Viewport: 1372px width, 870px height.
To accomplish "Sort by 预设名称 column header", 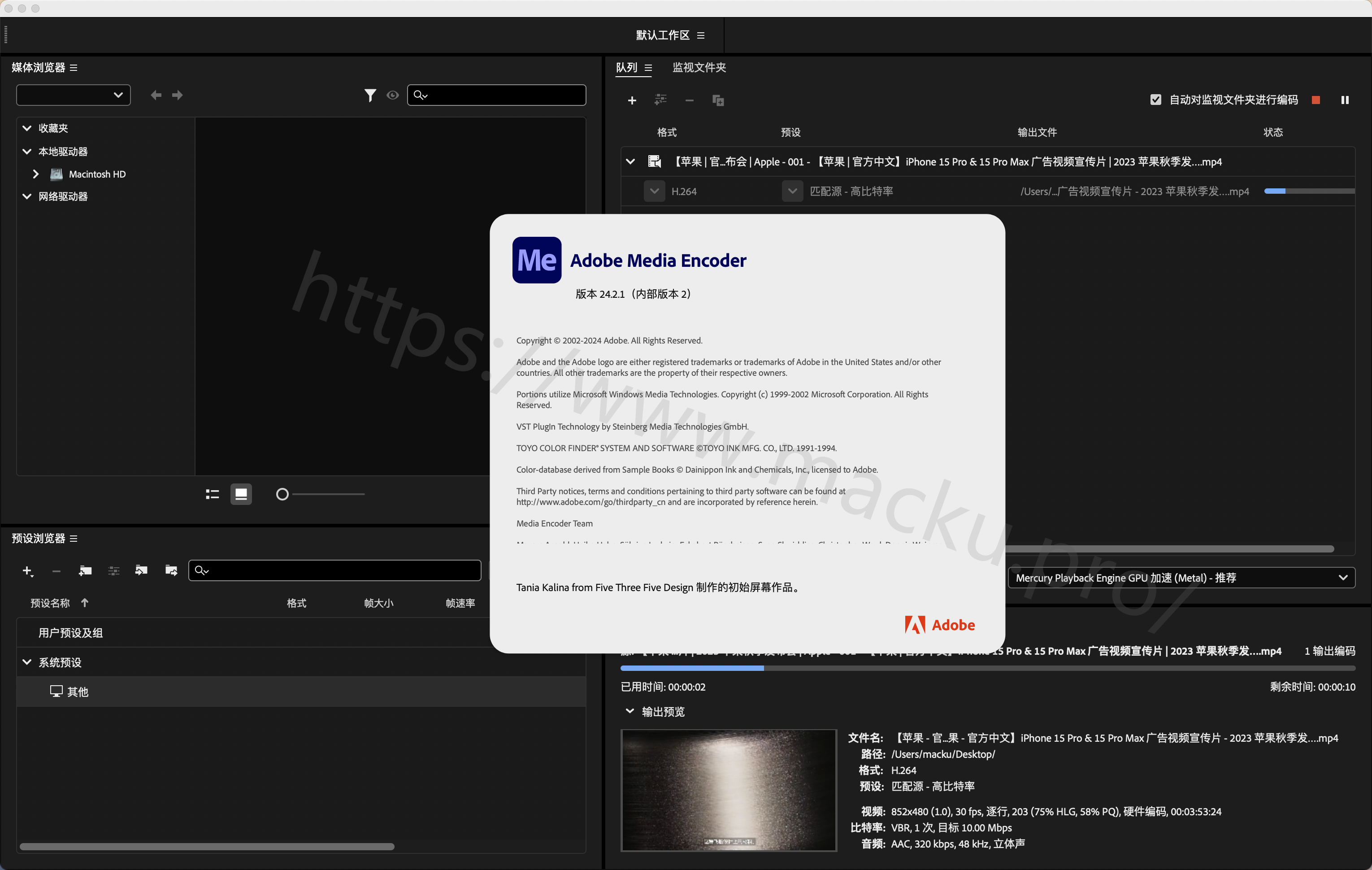I will click(x=50, y=603).
